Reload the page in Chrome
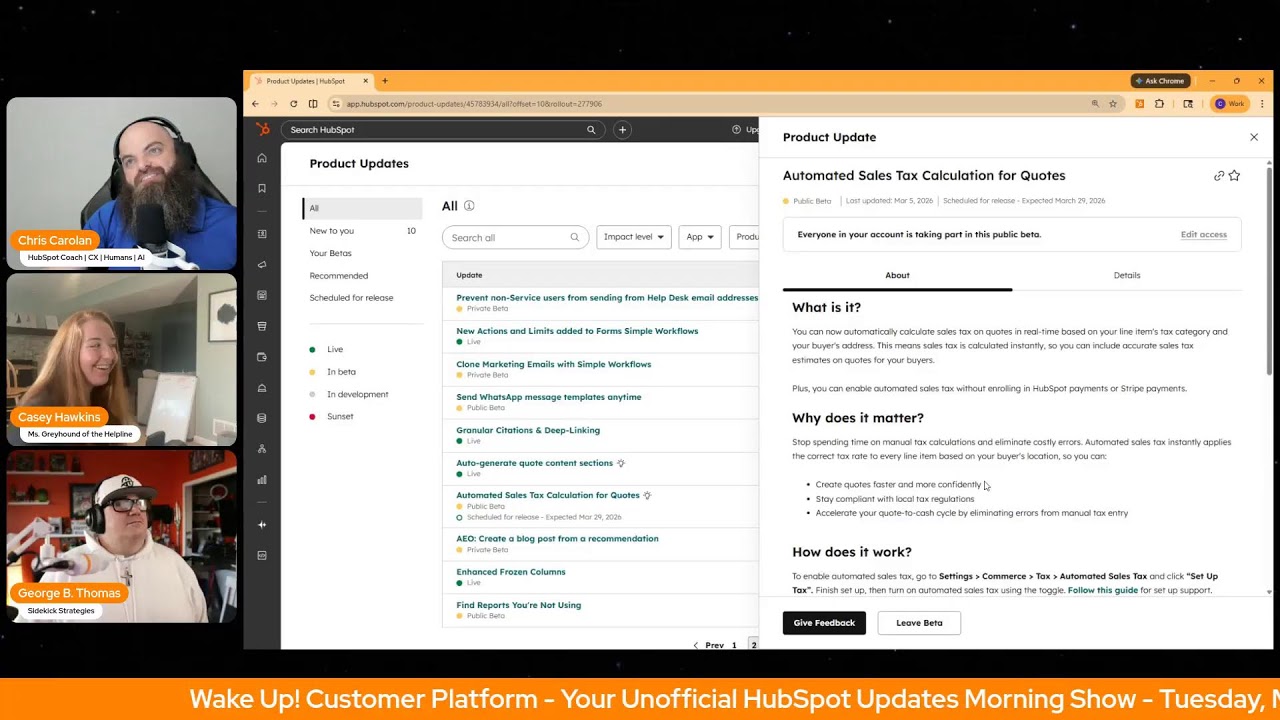This screenshot has width=1280, height=720. (293, 104)
